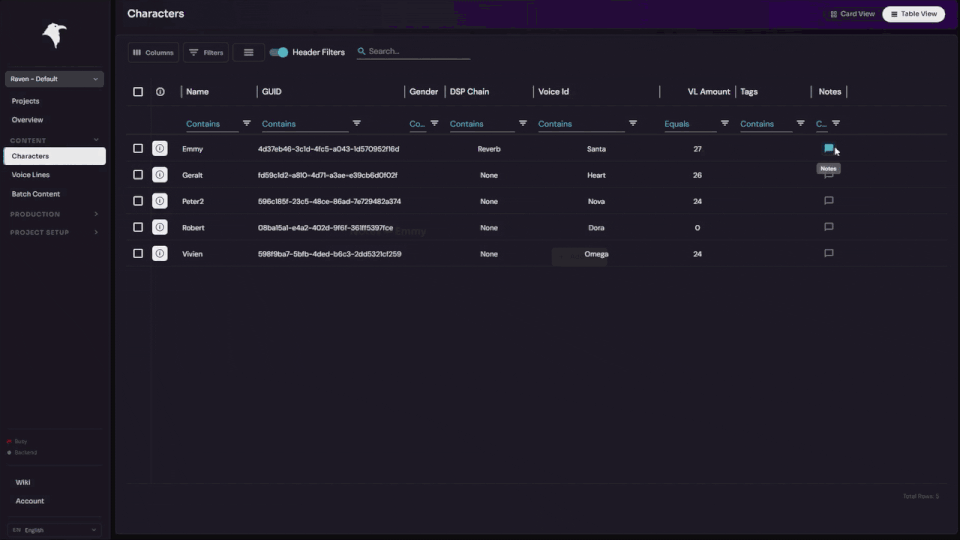The height and width of the screenshot is (540, 960).
Task: Open GUID column filter operator icon
Action: pyautogui.click(x=356, y=123)
